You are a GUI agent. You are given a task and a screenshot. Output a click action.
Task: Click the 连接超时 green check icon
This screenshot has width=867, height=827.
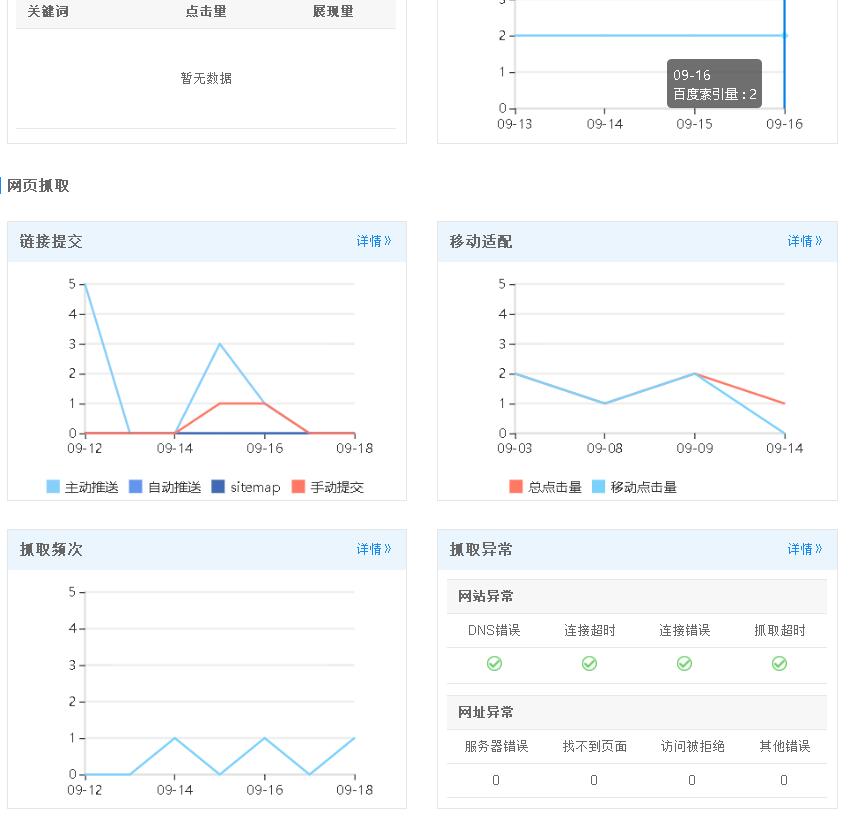tap(589, 664)
